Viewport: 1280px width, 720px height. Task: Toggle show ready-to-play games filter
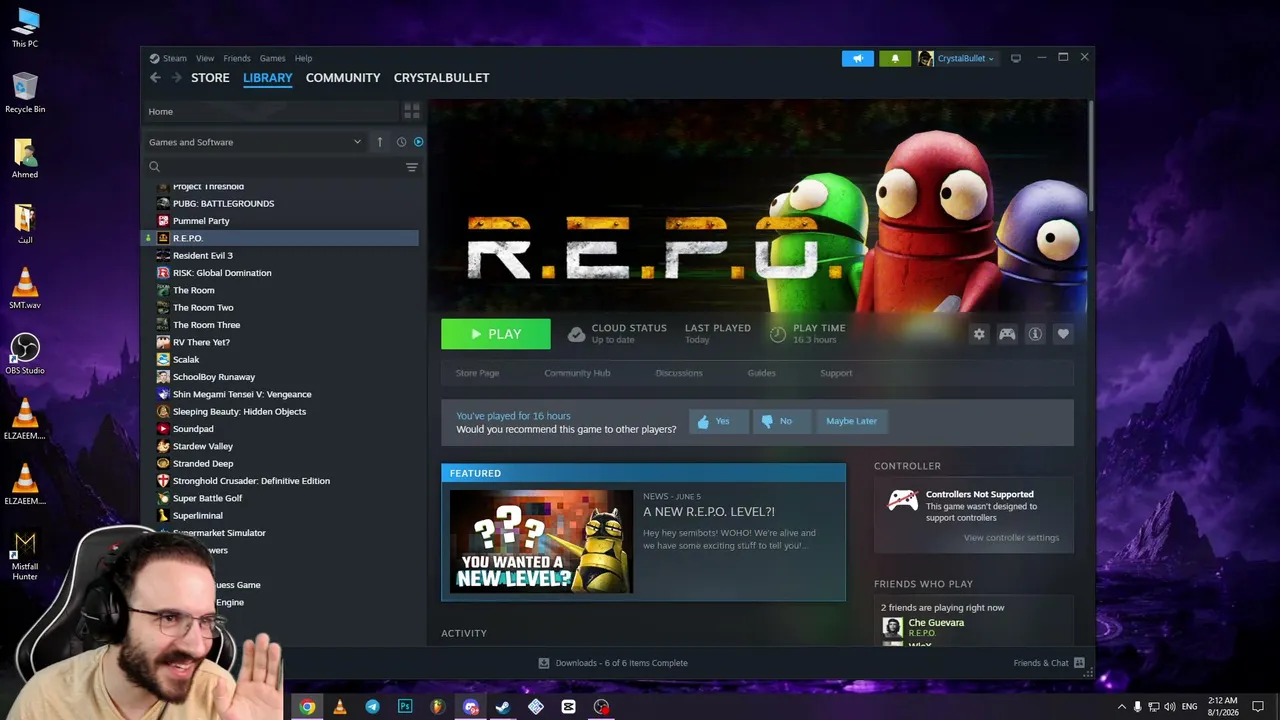(418, 142)
